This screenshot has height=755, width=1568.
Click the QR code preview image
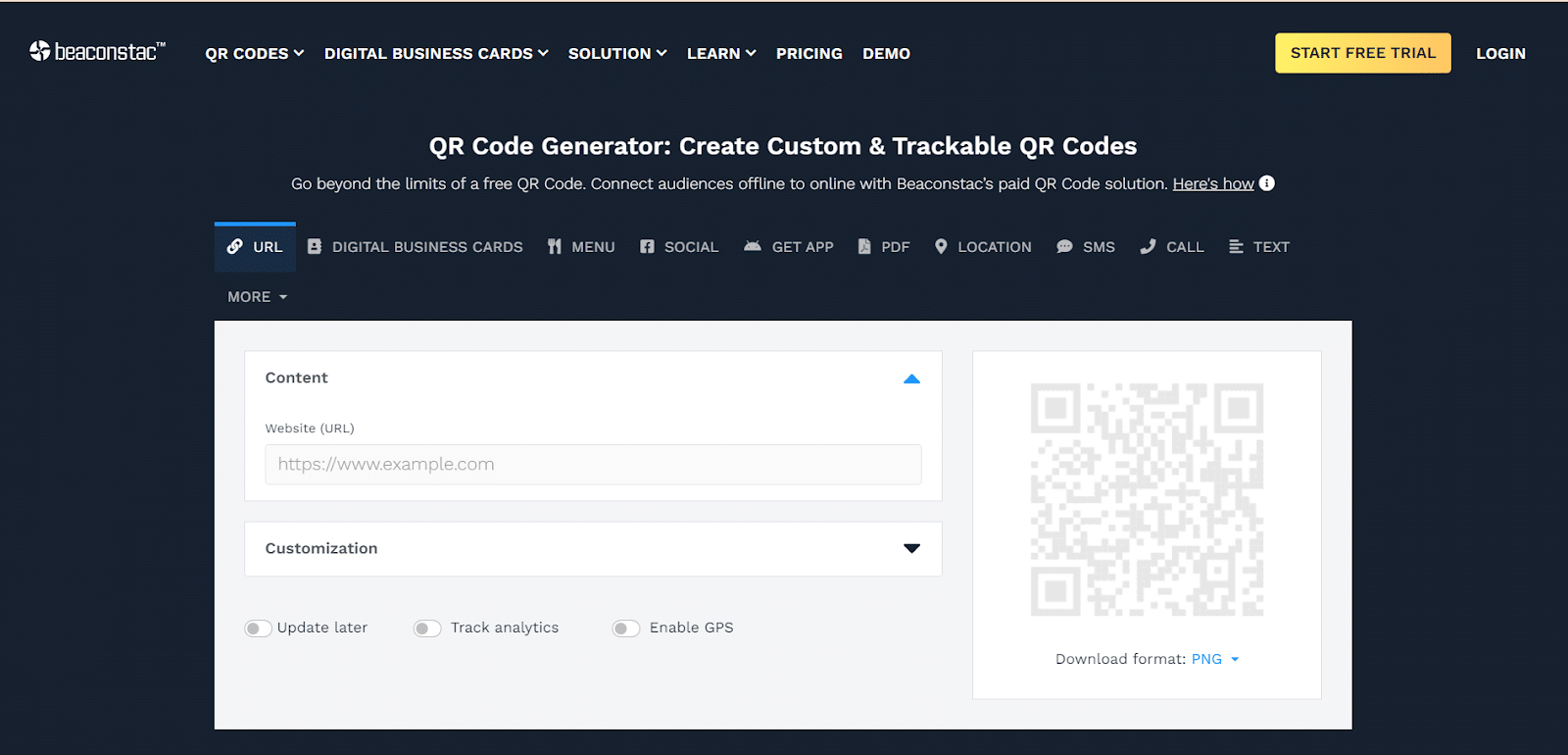(x=1147, y=499)
